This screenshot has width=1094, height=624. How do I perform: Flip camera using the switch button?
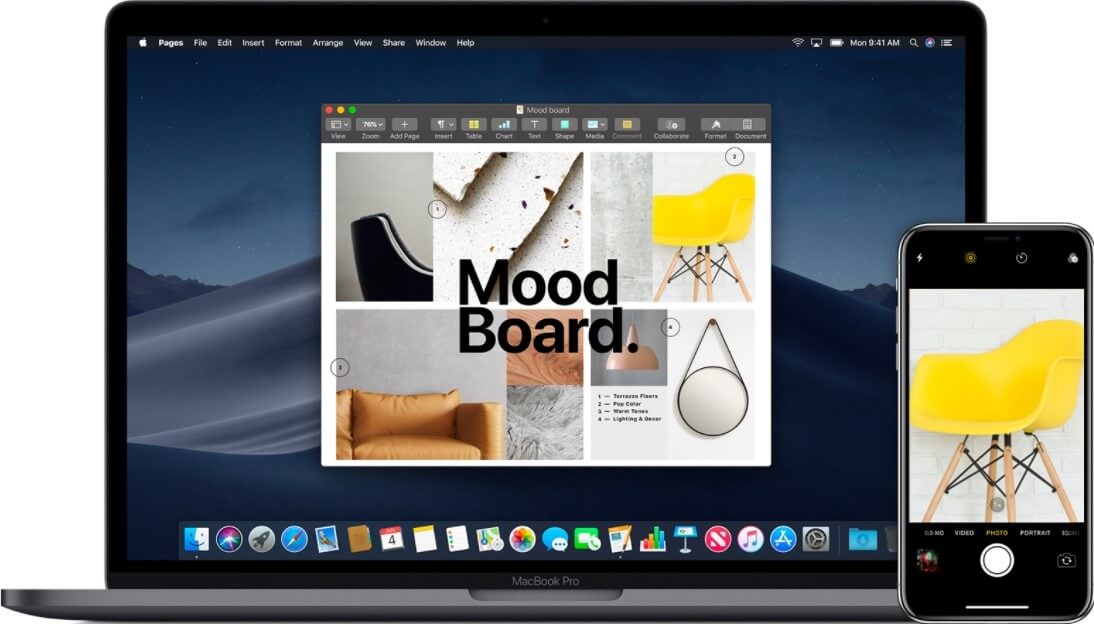[x=1066, y=561]
